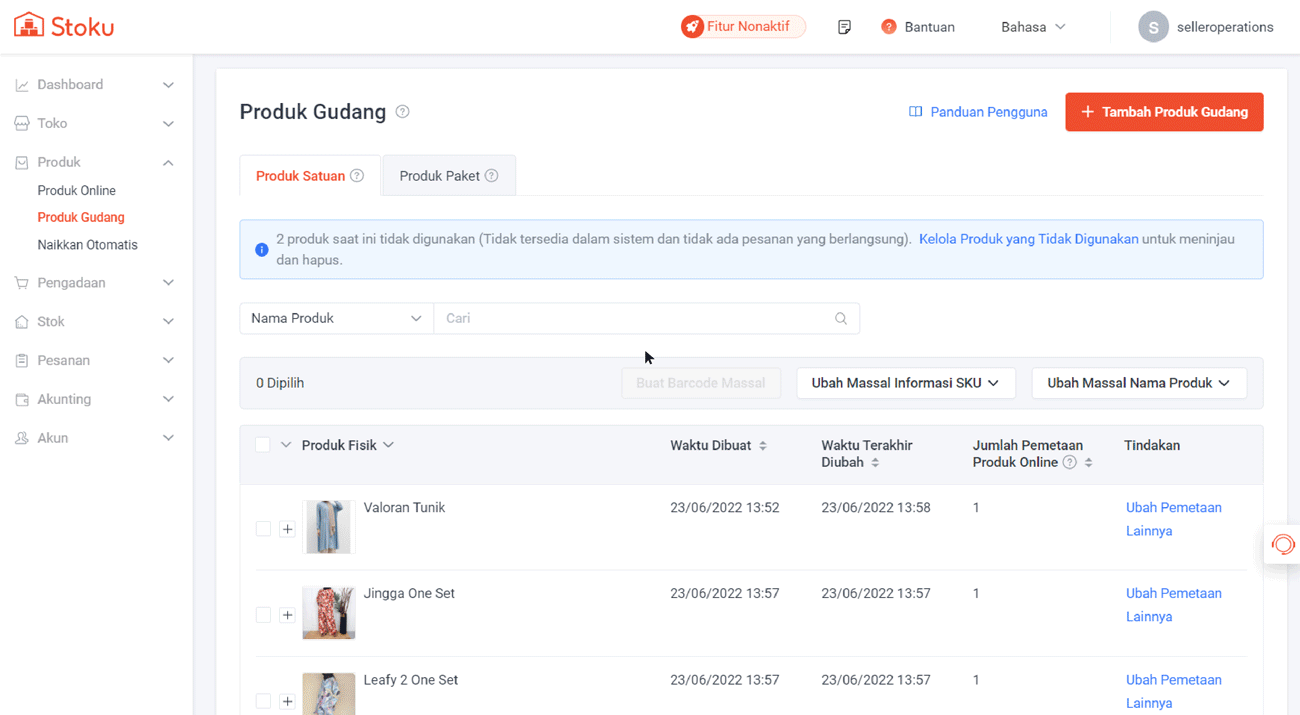Select the Jingga One Set checkbox

click(x=263, y=615)
